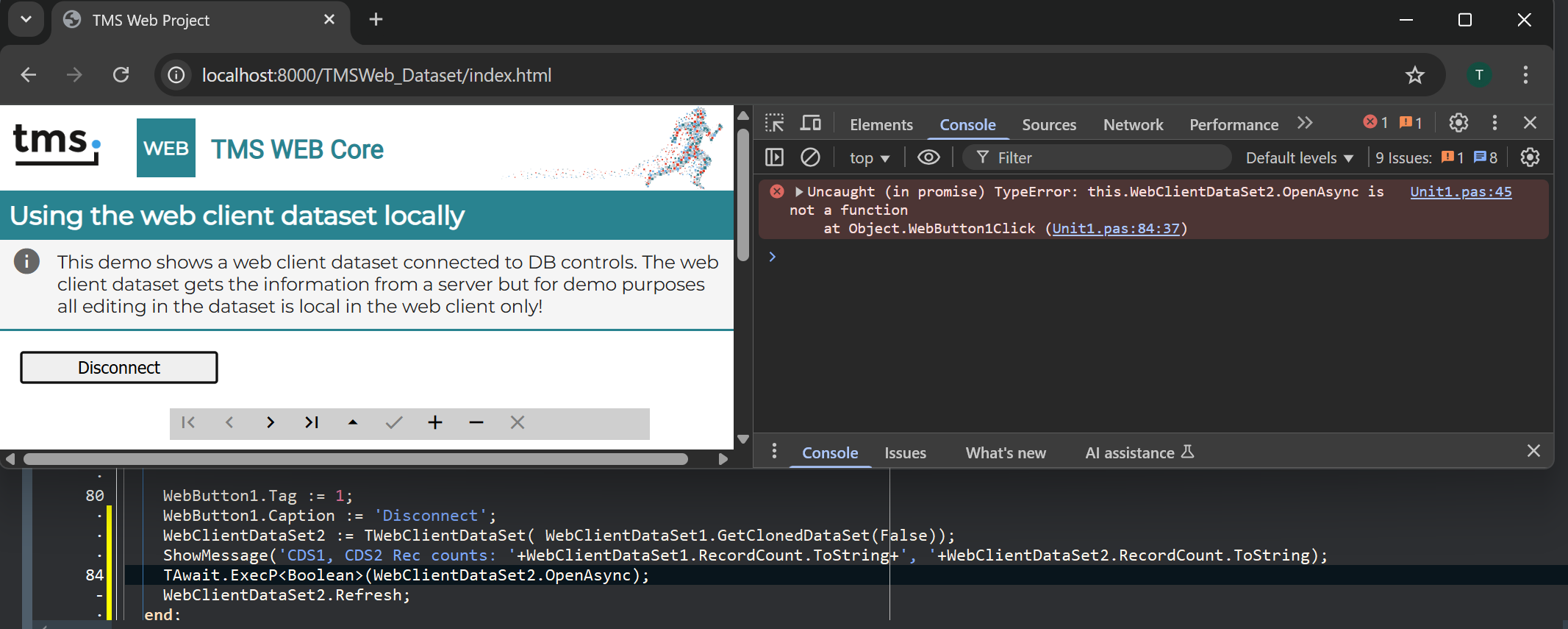Switch to the Sources tab
The height and width of the screenshot is (629, 1568).
pos(1049,125)
